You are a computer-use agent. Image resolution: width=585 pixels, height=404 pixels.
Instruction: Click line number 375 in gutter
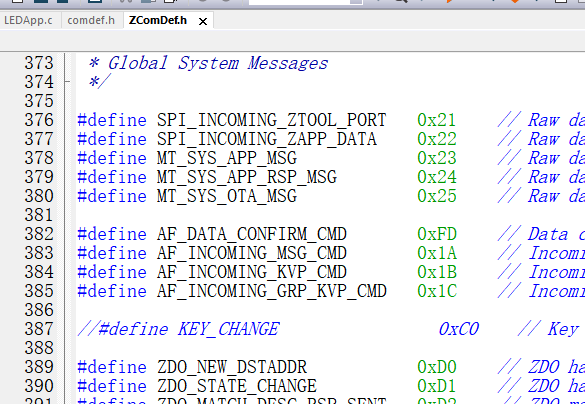click(x=39, y=101)
